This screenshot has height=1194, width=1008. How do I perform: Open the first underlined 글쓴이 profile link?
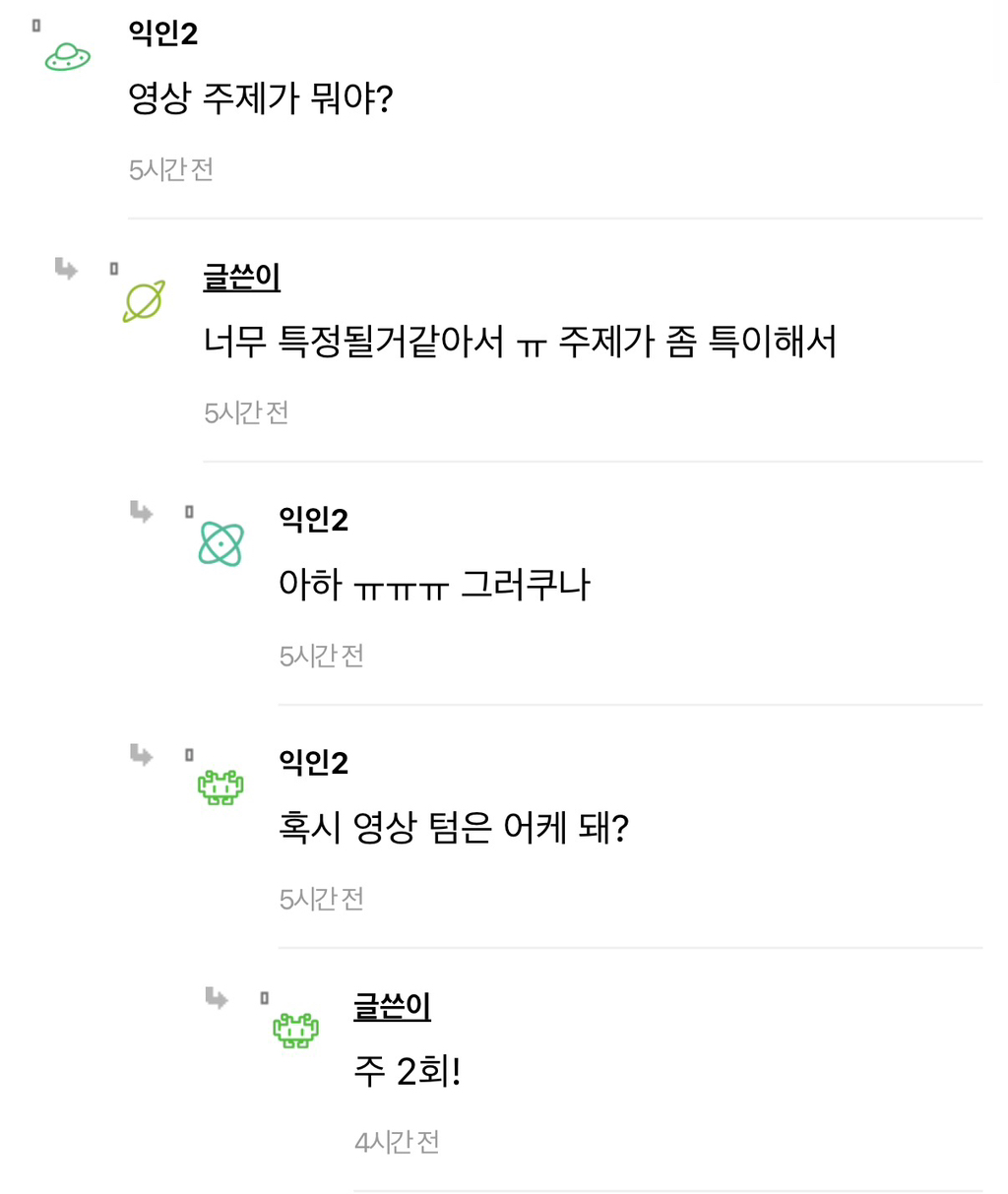[x=240, y=278]
